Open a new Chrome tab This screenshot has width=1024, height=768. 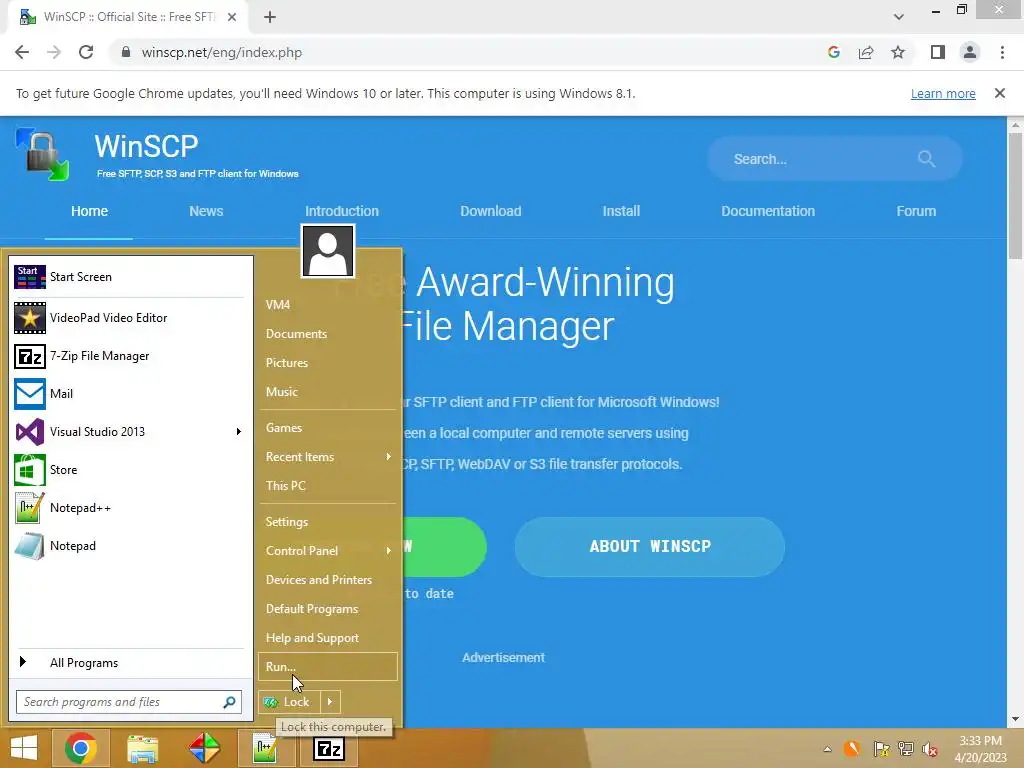tap(270, 17)
